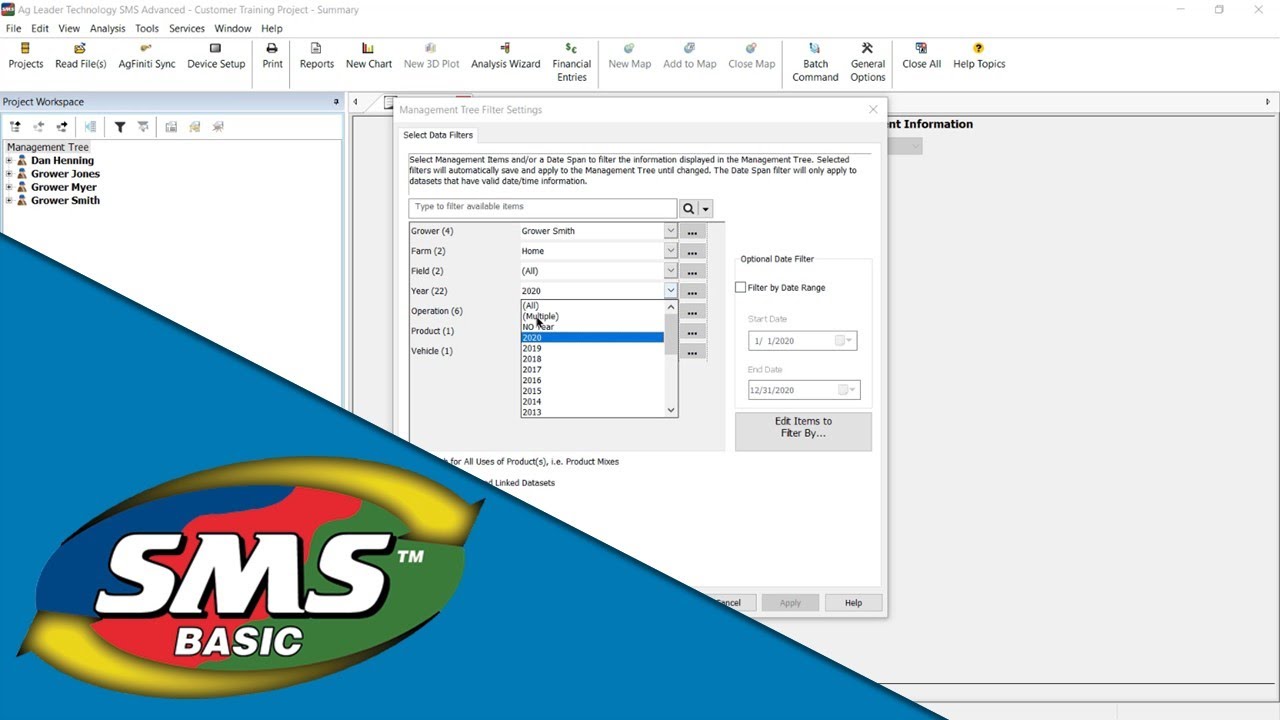Collapse the Year dropdown showing 2020
Screen dimensions: 1280x720
pyautogui.click(x=671, y=291)
